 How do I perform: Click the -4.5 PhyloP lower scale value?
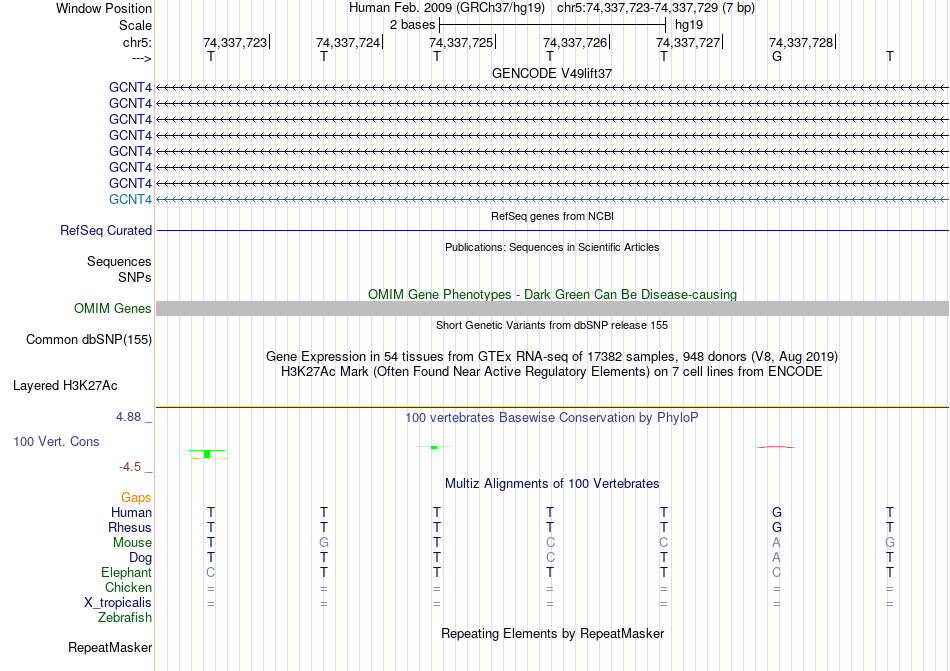coord(130,467)
